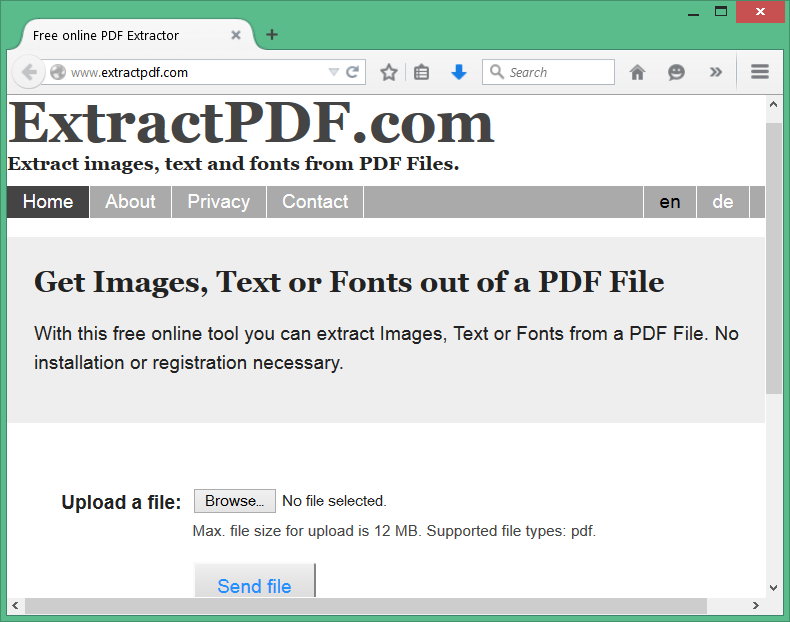
Task: Switch site language to en
Action: pyautogui.click(x=670, y=201)
